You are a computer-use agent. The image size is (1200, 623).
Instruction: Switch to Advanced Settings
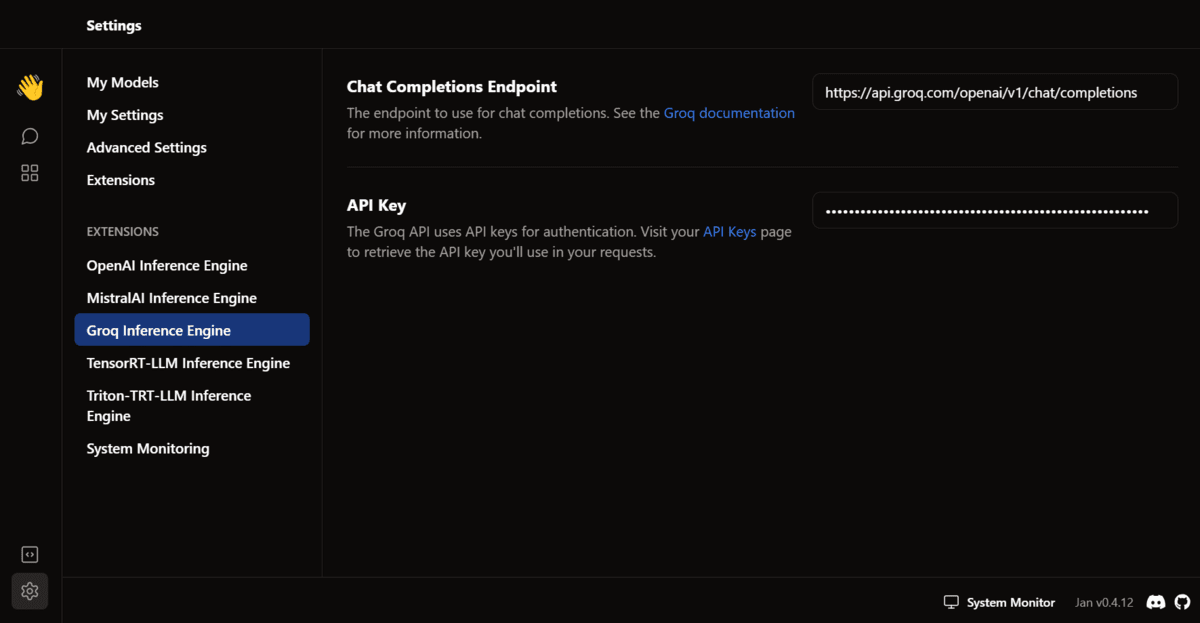tap(147, 148)
